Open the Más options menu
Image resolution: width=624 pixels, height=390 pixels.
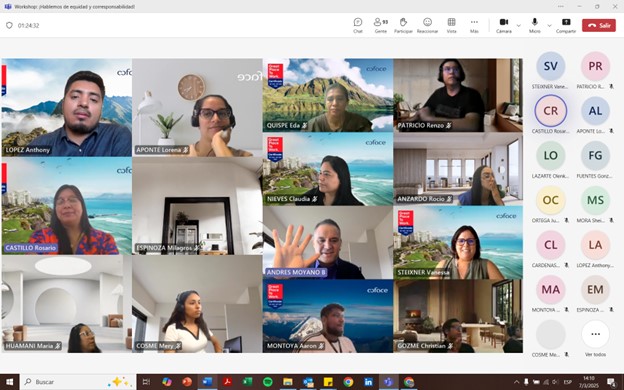pos(474,25)
